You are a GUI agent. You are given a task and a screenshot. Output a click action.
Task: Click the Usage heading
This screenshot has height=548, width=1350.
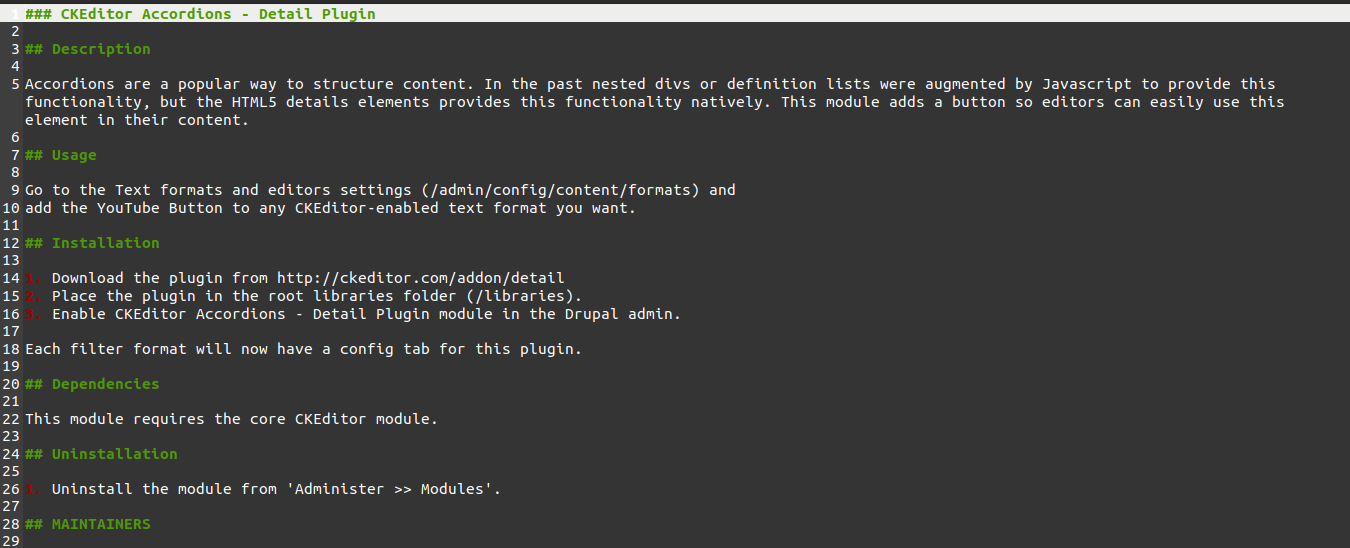click(x=74, y=155)
